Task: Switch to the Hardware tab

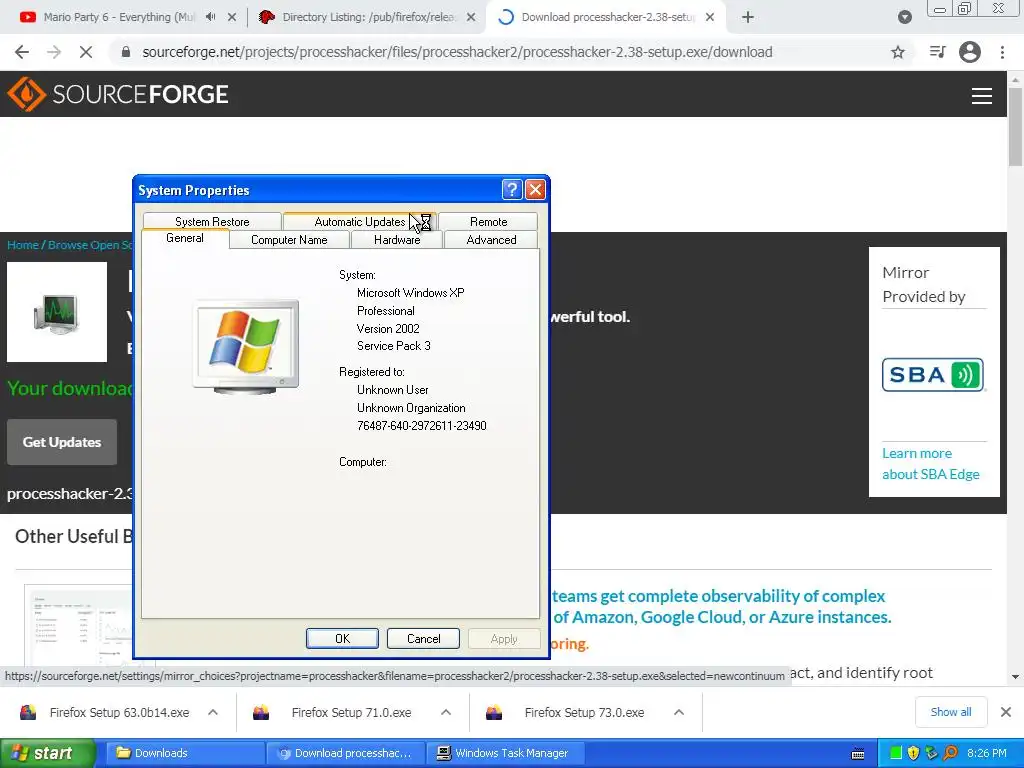Action: pyautogui.click(x=397, y=240)
